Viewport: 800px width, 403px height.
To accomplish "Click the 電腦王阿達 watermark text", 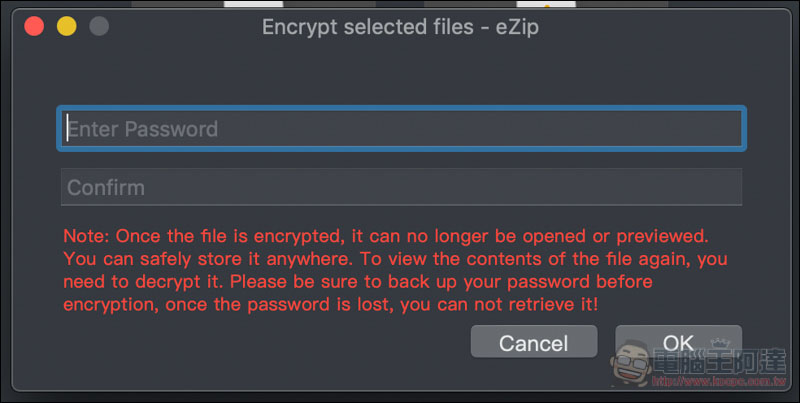I will [720, 362].
